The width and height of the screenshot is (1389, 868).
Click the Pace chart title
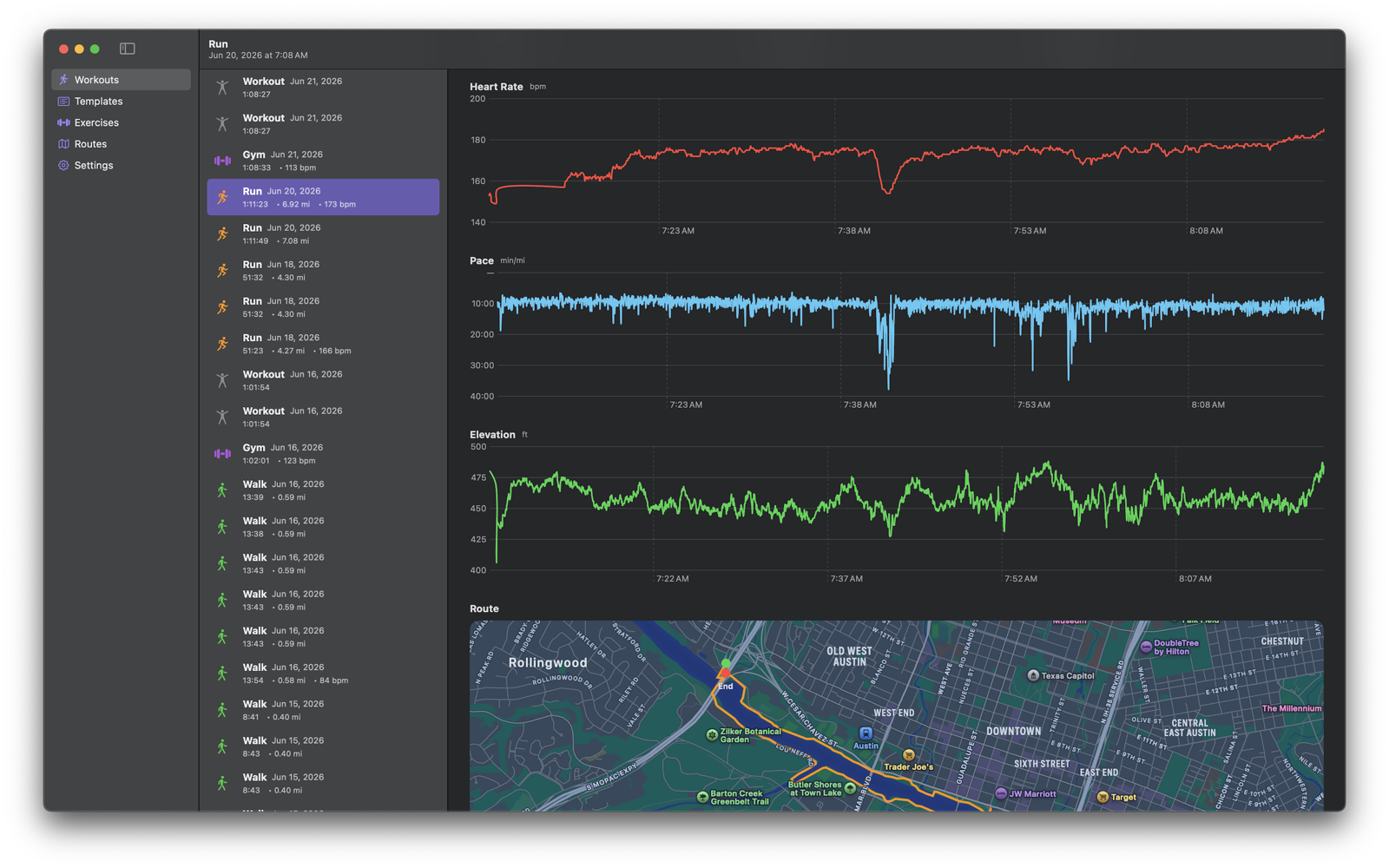(x=482, y=260)
